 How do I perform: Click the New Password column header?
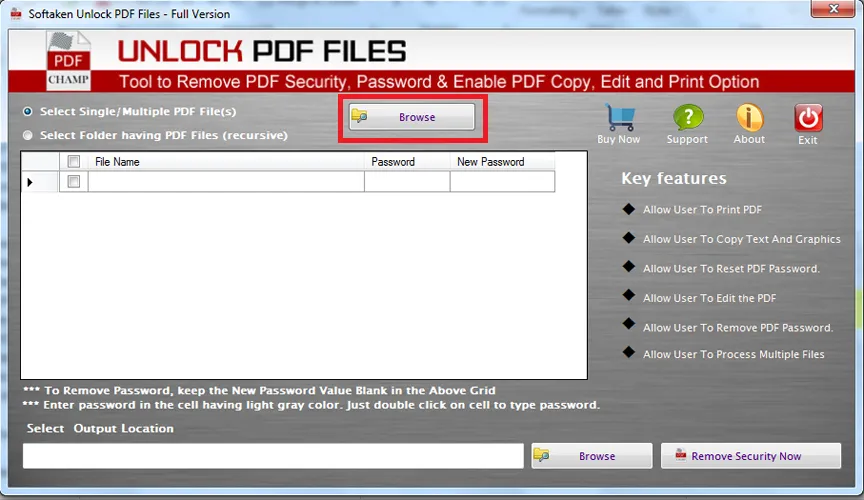point(503,162)
